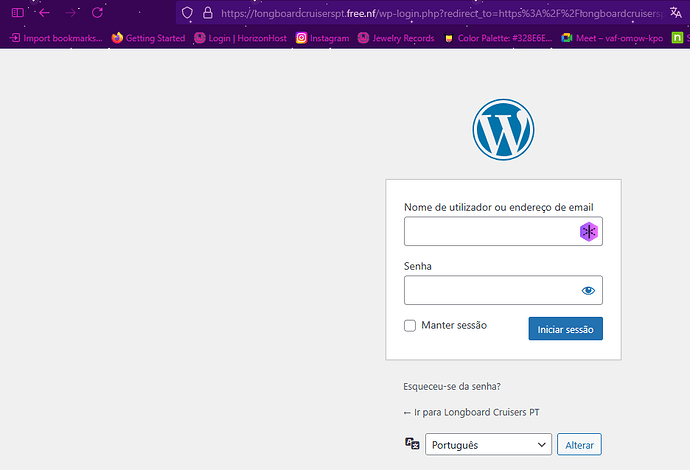The height and width of the screenshot is (470, 690).
Task: Check the Manter sessão checkbox
Action: click(410, 326)
